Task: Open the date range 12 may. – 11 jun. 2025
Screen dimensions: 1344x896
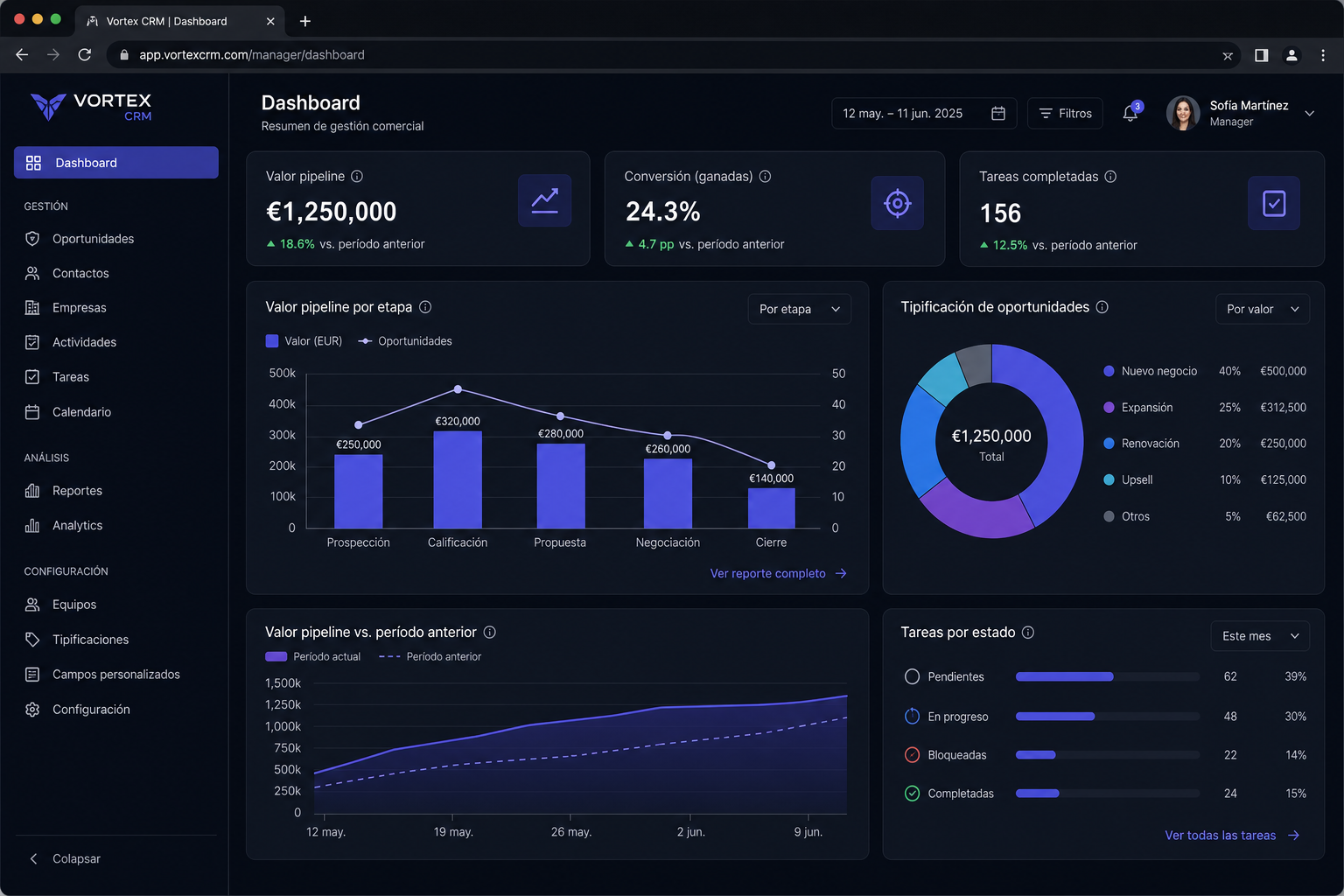Action: click(x=924, y=114)
